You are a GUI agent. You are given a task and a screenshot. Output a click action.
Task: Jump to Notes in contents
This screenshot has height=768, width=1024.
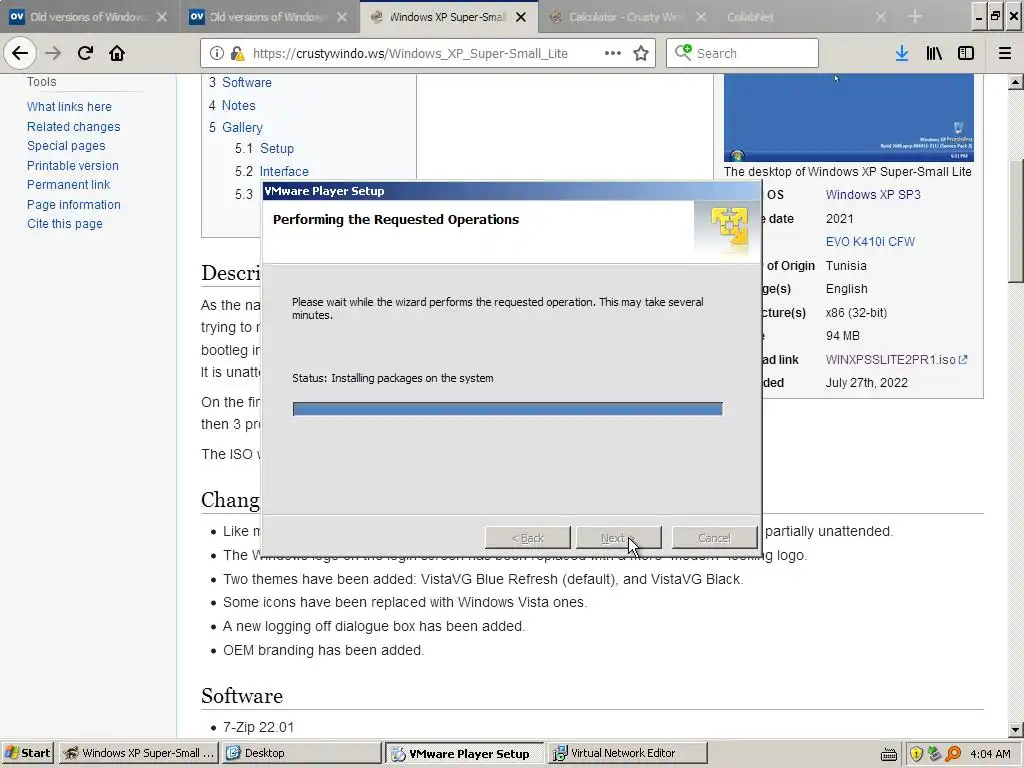point(238,105)
